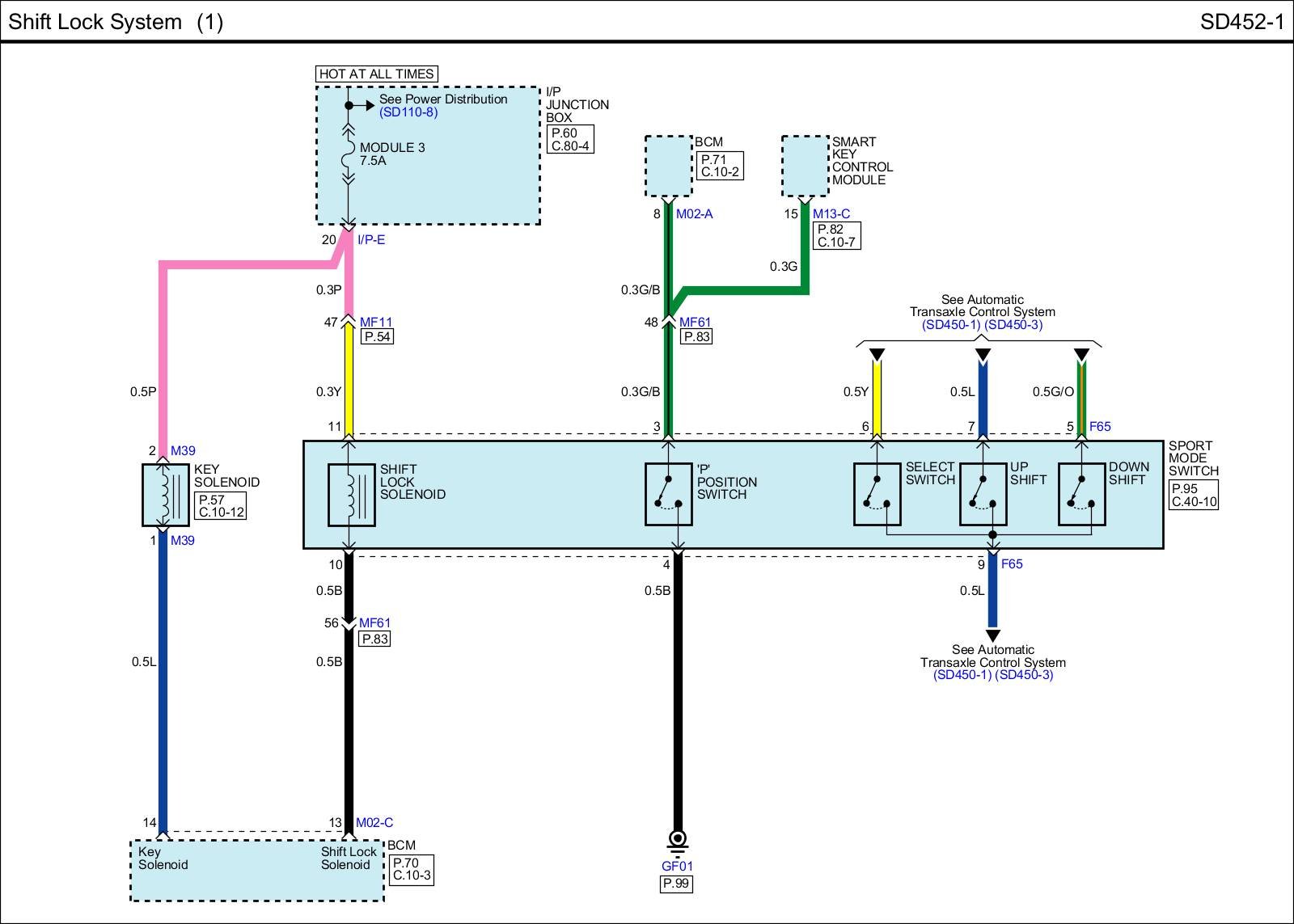Screen dimensions: 1294x924
Task: Click the BCM module box at the bottom
Action: [256, 871]
